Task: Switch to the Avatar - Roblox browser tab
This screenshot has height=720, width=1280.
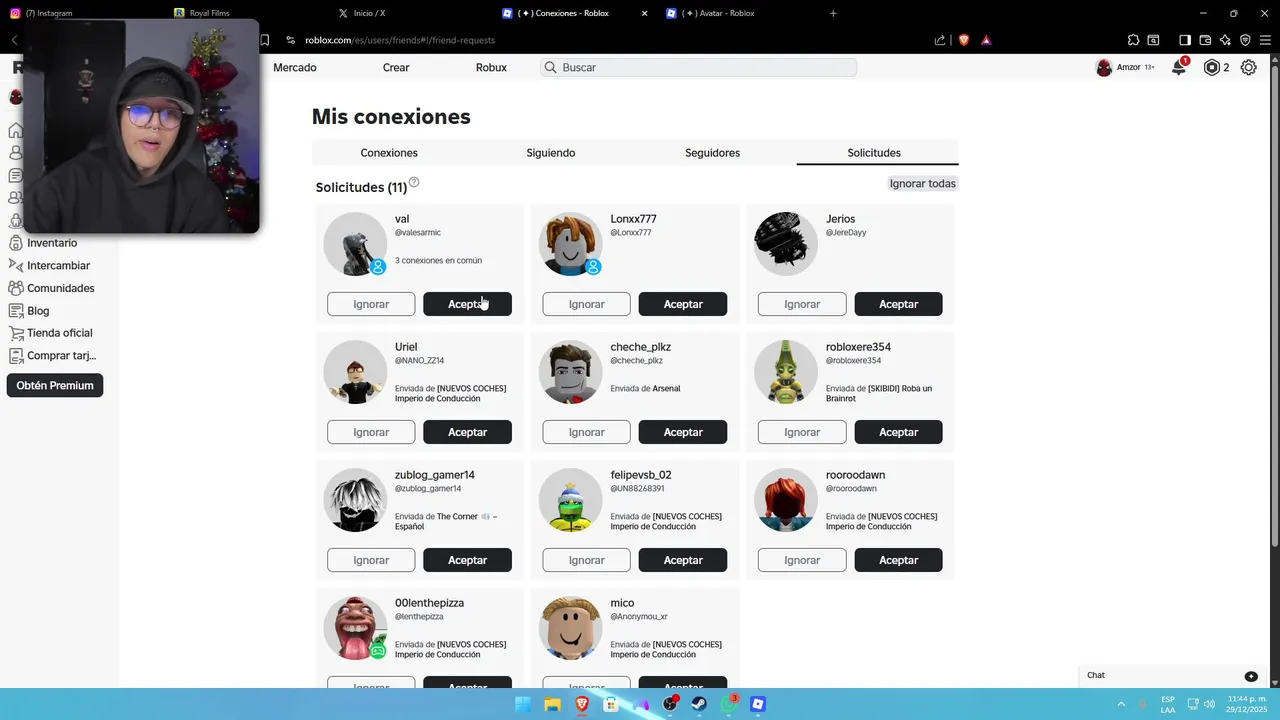Action: 740,13
